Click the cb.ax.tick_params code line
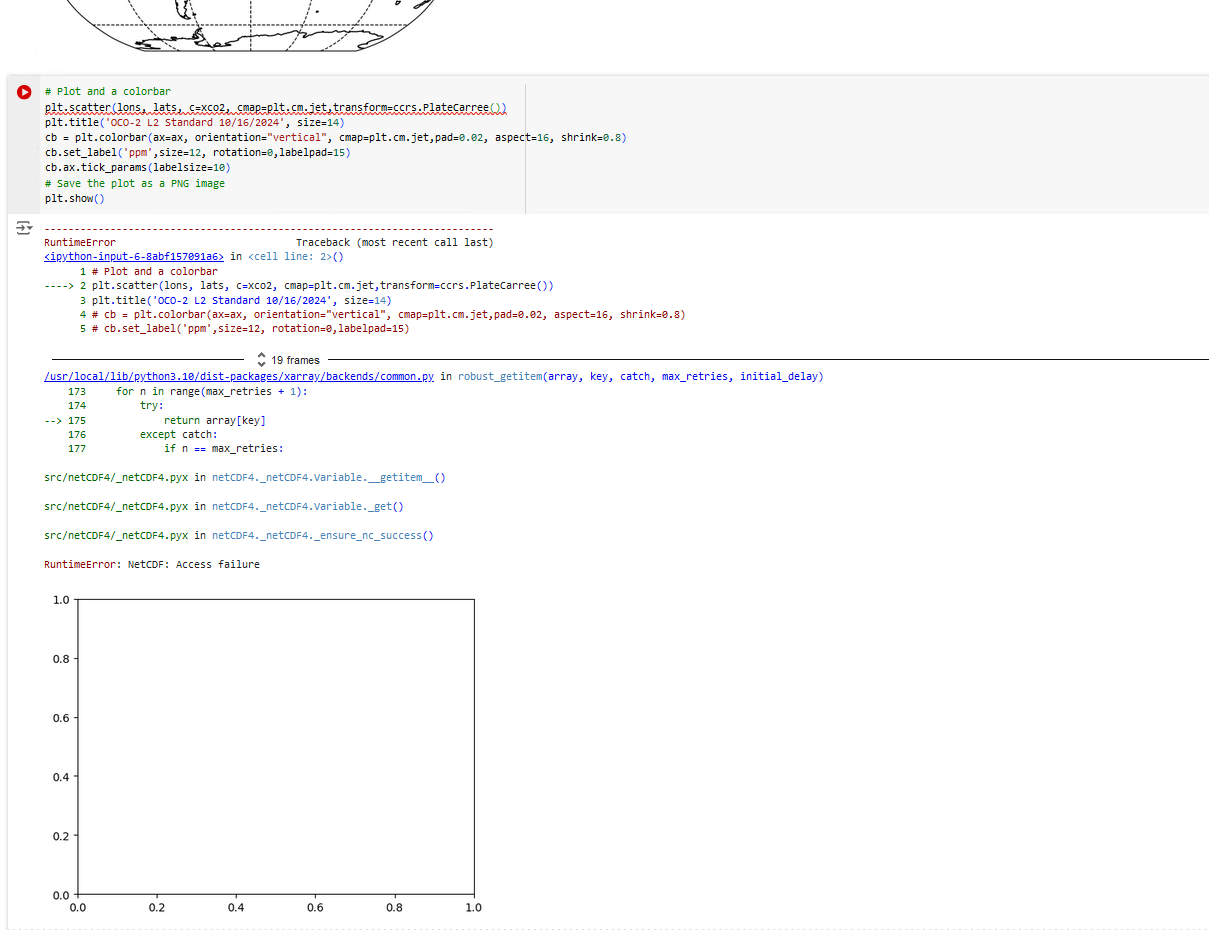This screenshot has width=1209, height=930. pyautogui.click(x=138, y=168)
